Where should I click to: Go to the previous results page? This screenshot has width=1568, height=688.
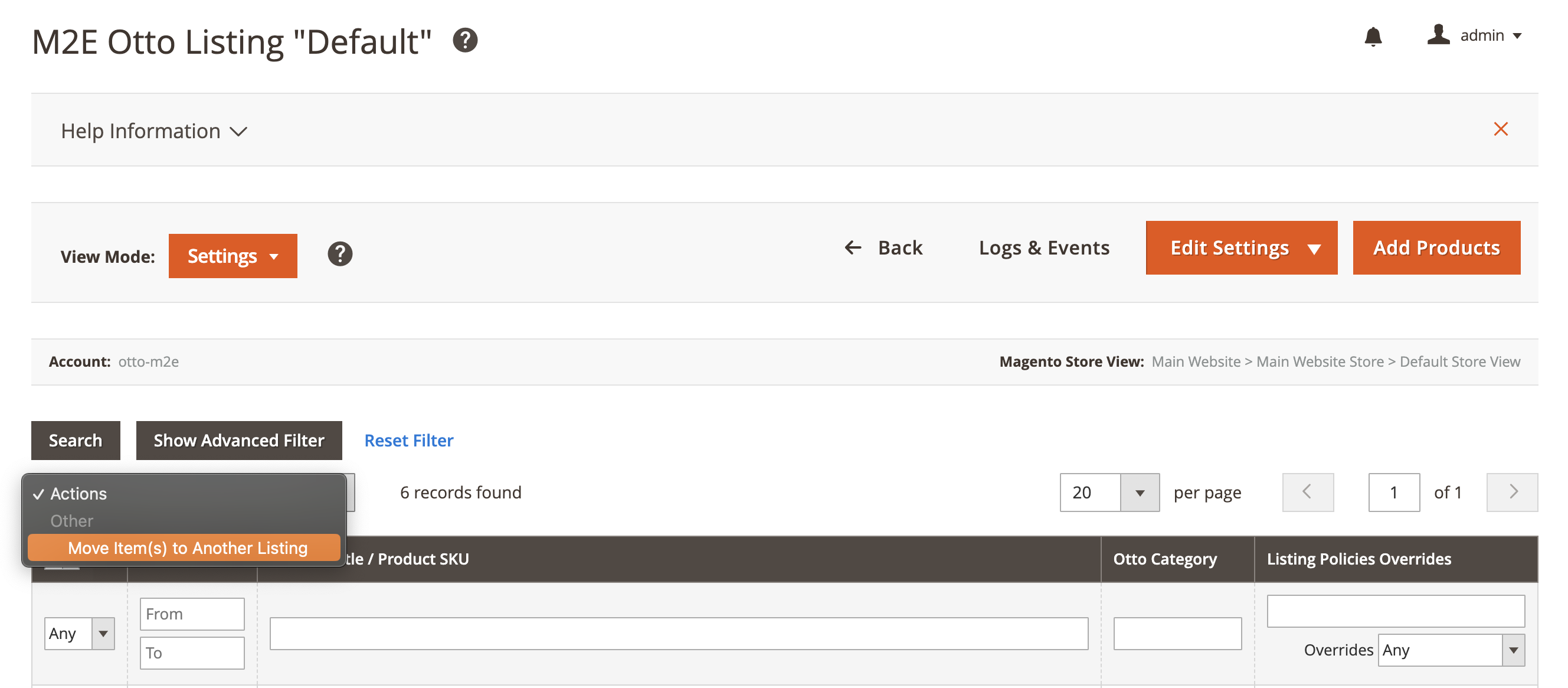(x=1308, y=493)
